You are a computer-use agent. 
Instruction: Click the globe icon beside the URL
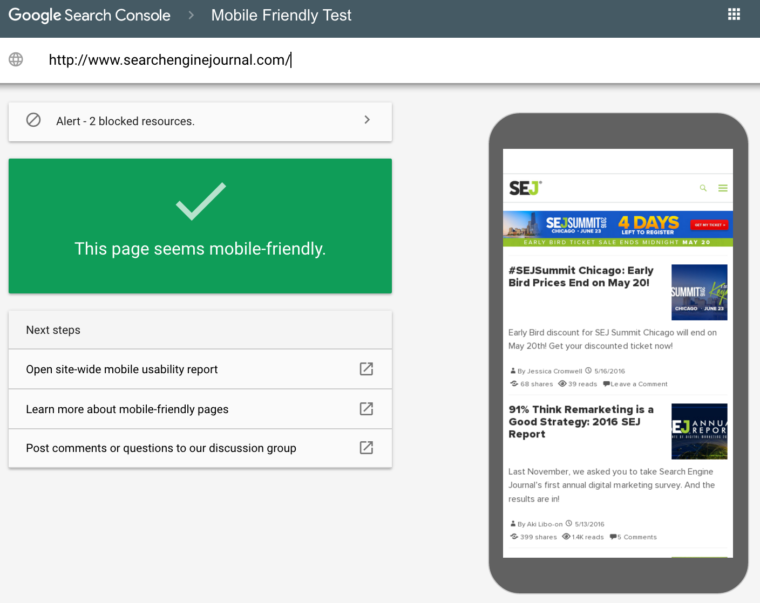16,60
